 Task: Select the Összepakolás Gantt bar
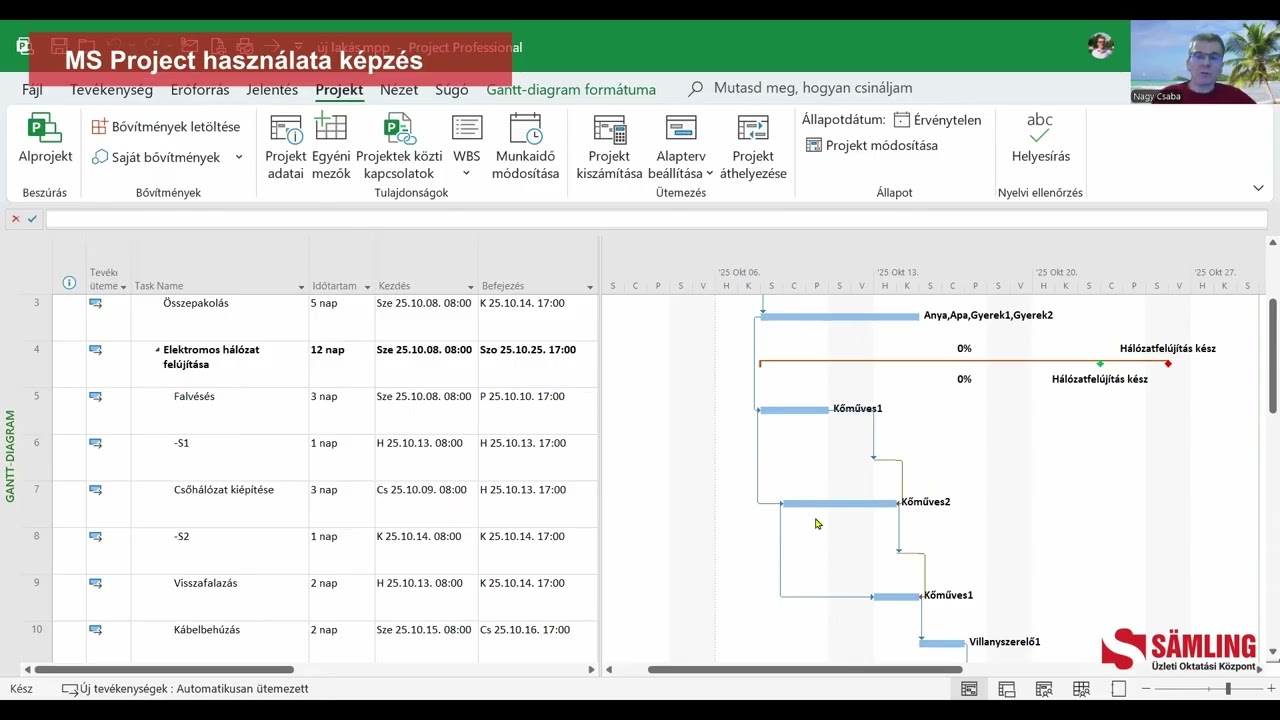tap(839, 316)
